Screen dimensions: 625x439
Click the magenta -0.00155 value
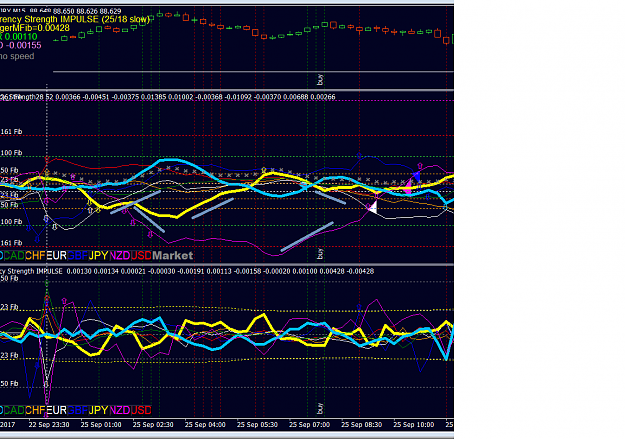(x=24, y=45)
